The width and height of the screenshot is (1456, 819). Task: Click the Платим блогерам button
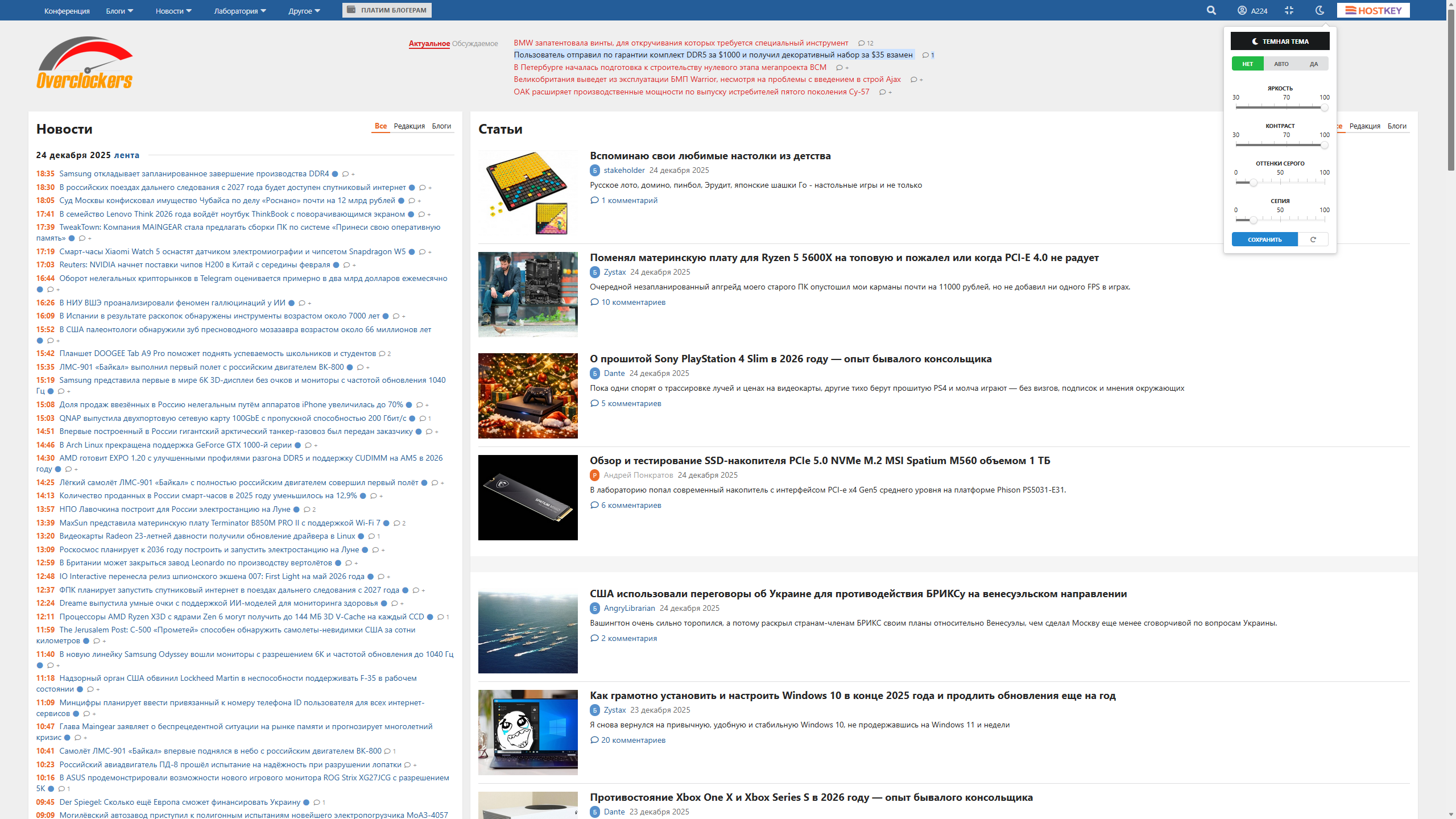click(387, 10)
